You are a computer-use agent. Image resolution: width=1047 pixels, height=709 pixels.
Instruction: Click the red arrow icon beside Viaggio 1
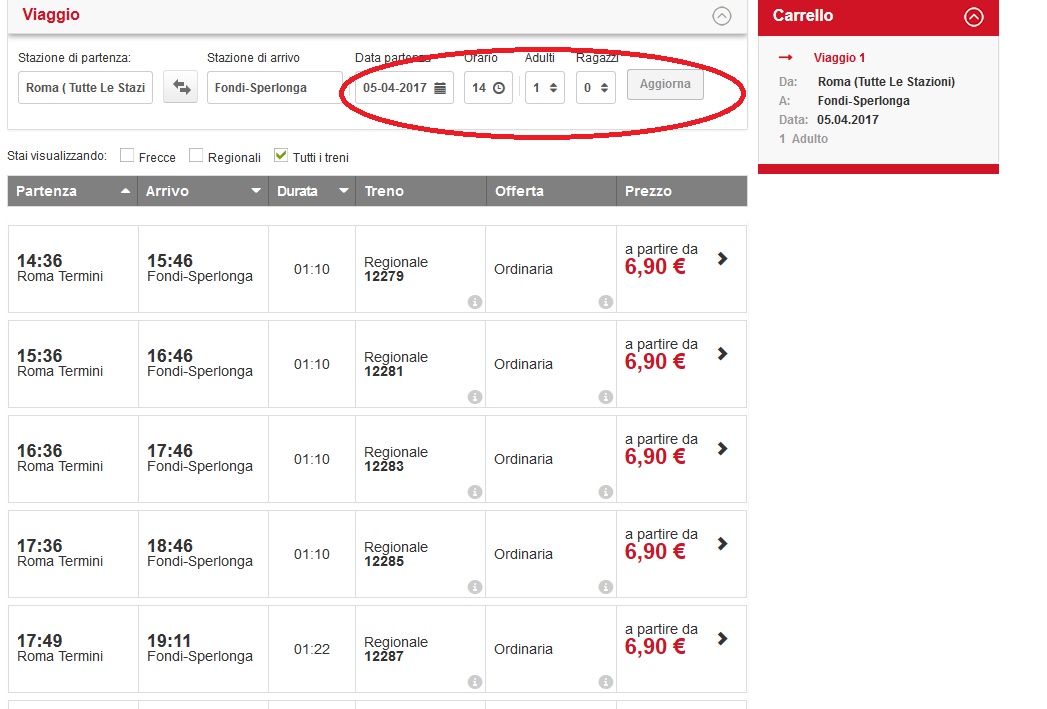point(786,57)
